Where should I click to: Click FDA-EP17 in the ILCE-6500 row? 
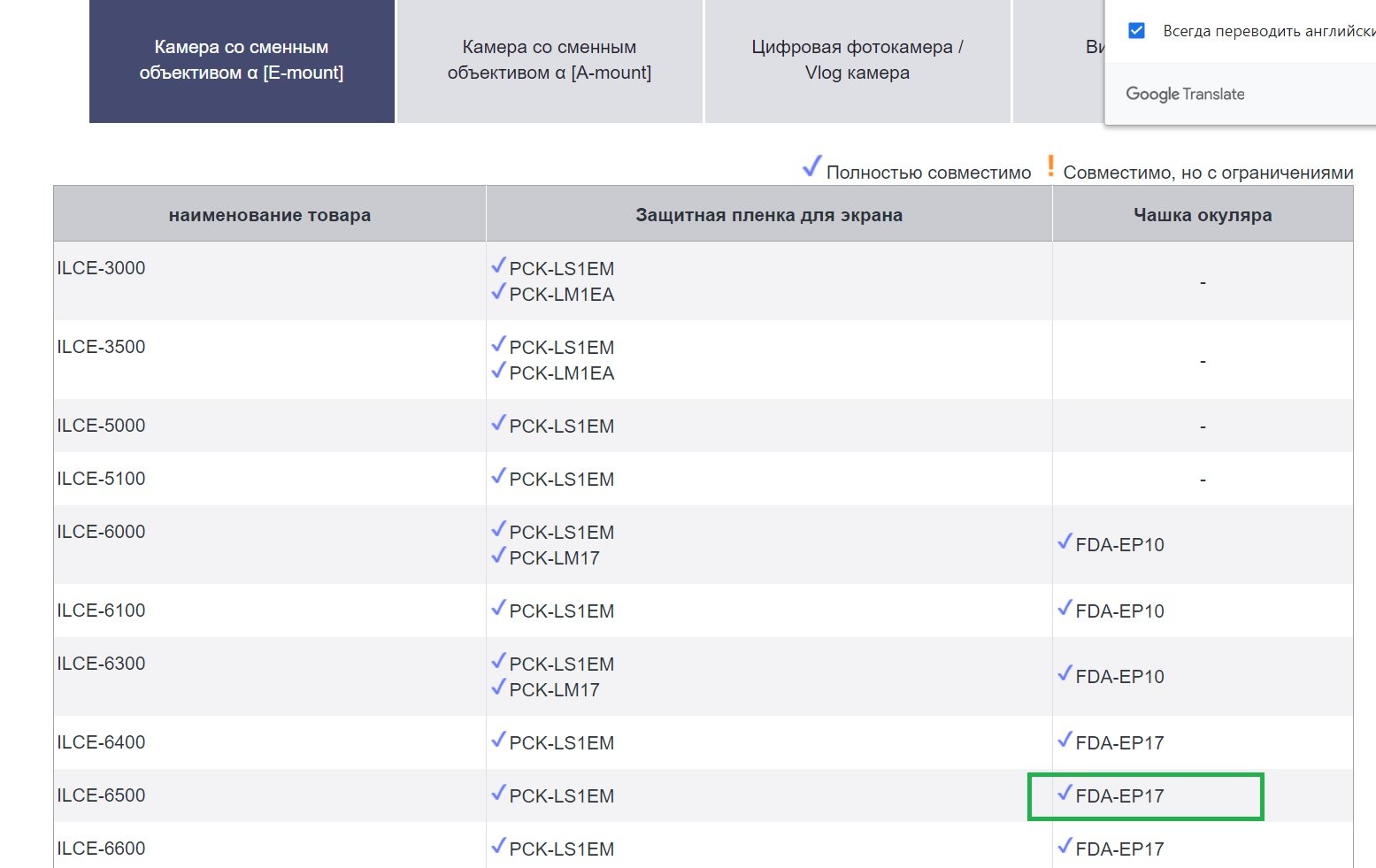click(x=1119, y=796)
